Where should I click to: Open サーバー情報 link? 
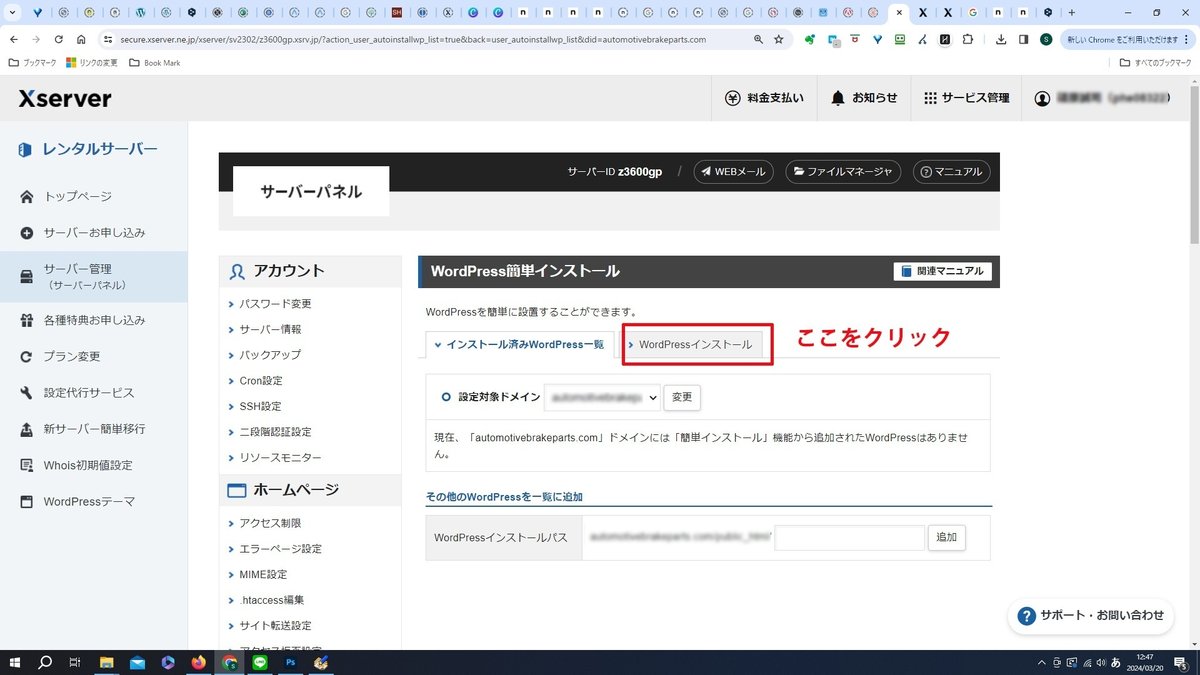(x=270, y=329)
